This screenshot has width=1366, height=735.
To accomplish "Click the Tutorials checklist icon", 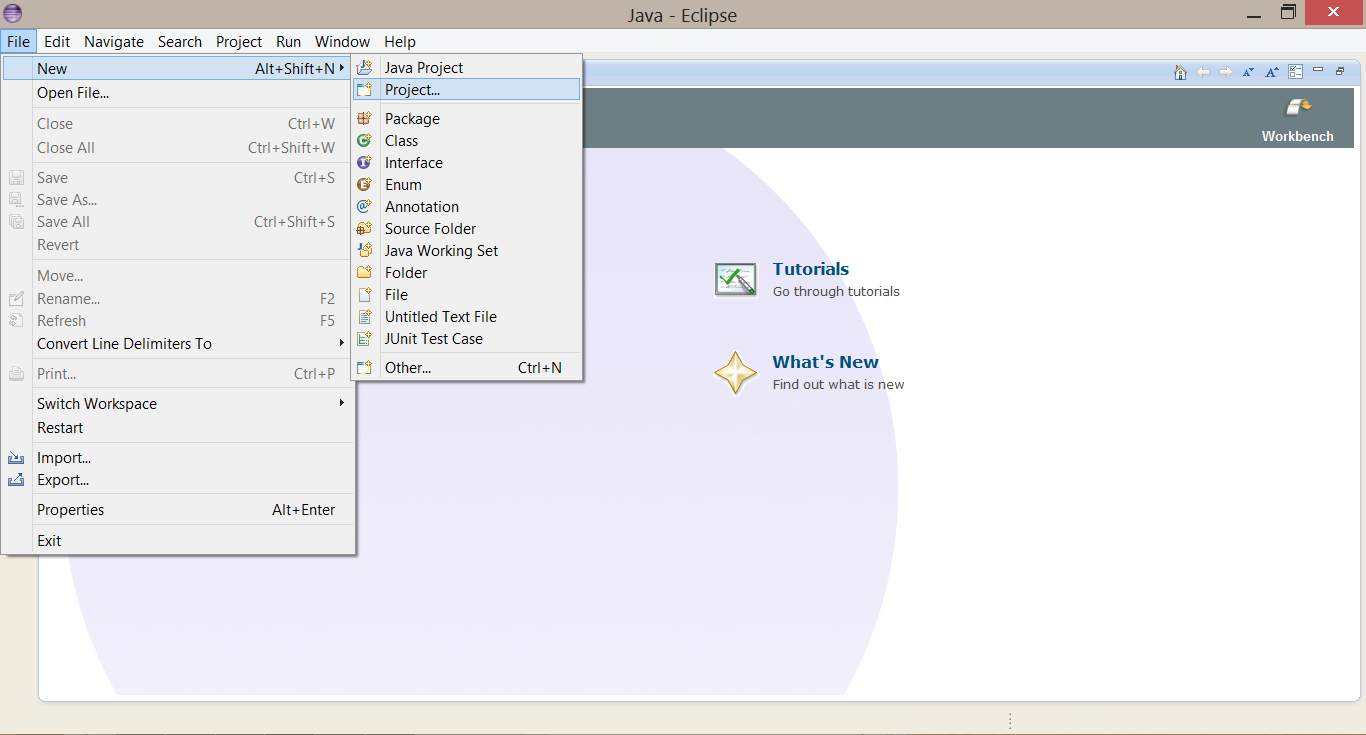I will coord(735,279).
